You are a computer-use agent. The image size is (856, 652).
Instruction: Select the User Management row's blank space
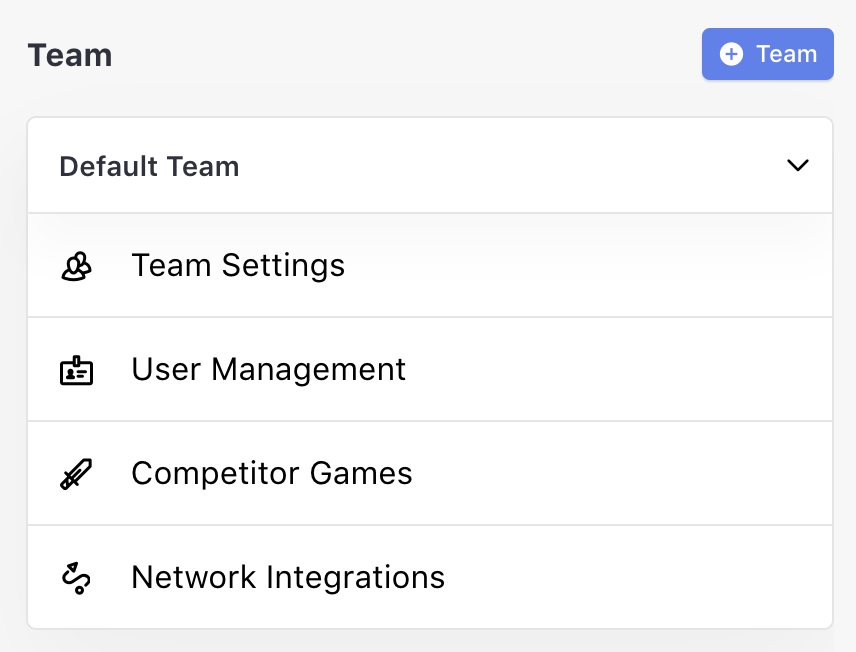pyautogui.click(x=617, y=370)
